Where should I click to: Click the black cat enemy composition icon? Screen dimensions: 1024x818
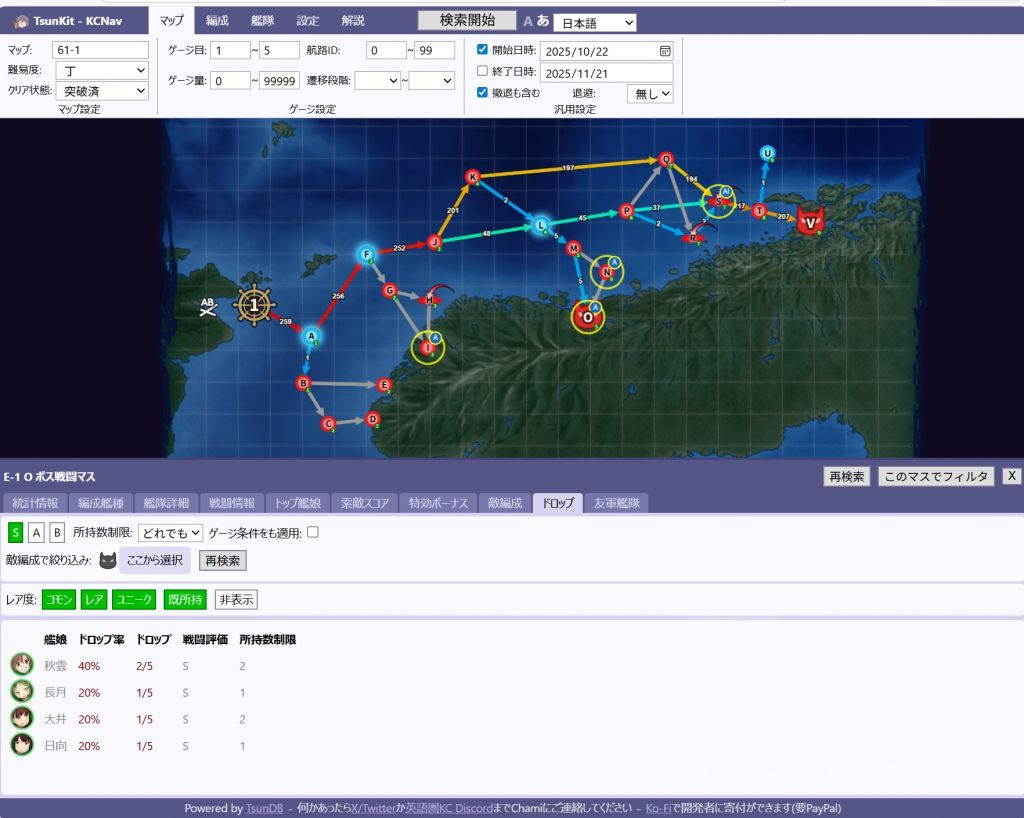(108, 560)
